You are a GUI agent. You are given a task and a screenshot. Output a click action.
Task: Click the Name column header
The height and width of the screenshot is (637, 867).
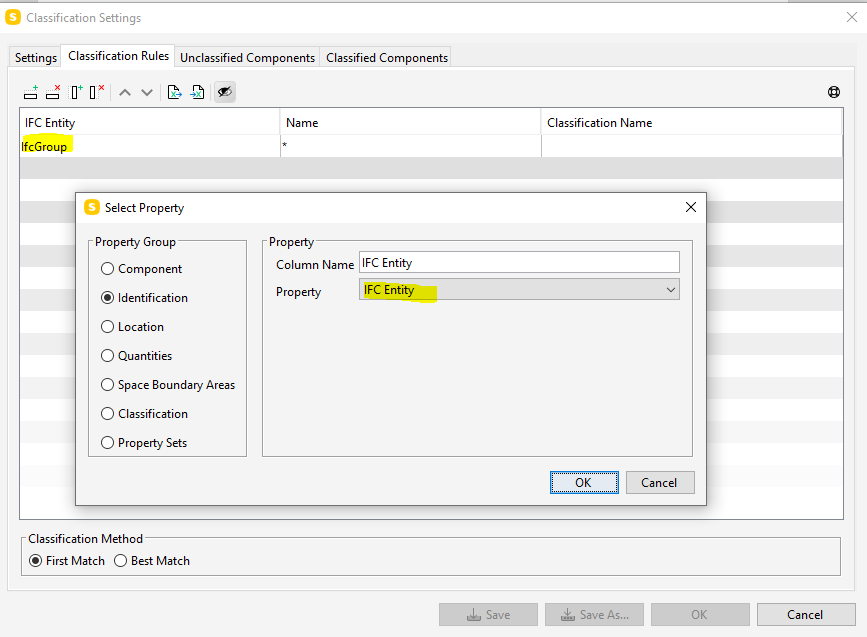411,122
